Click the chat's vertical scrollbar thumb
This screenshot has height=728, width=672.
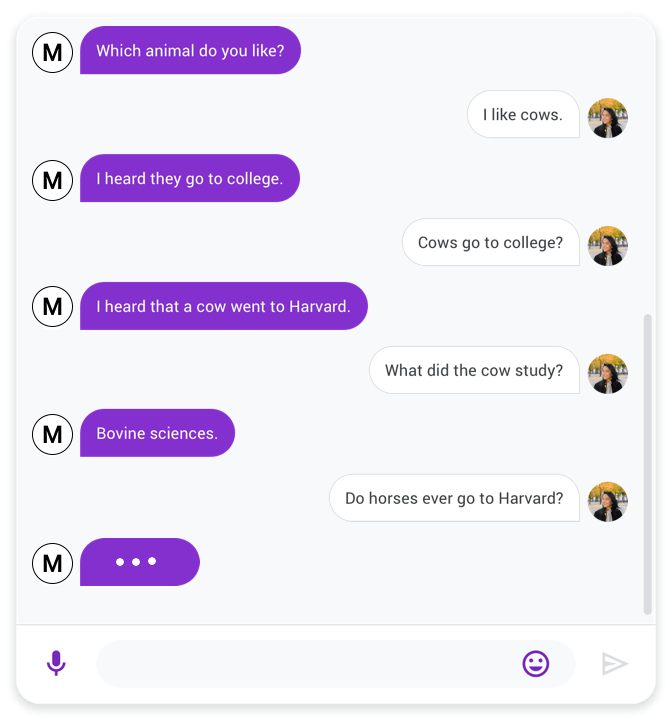(x=647, y=462)
